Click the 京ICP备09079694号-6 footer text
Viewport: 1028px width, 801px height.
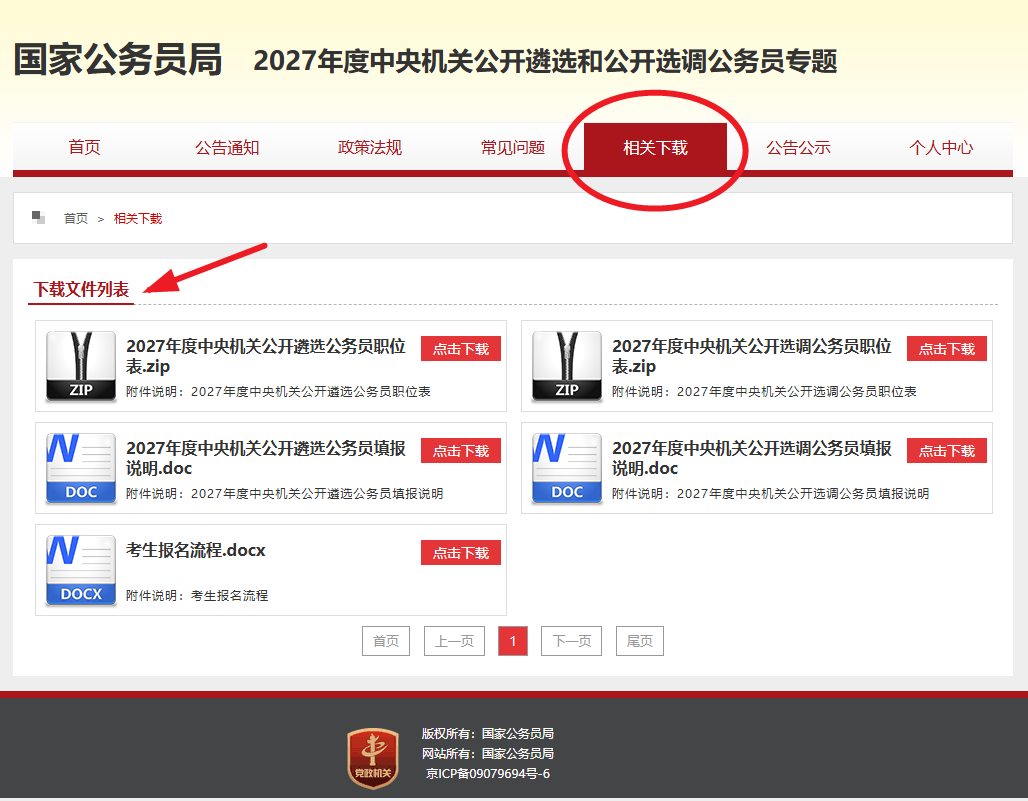tap(488, 773)
